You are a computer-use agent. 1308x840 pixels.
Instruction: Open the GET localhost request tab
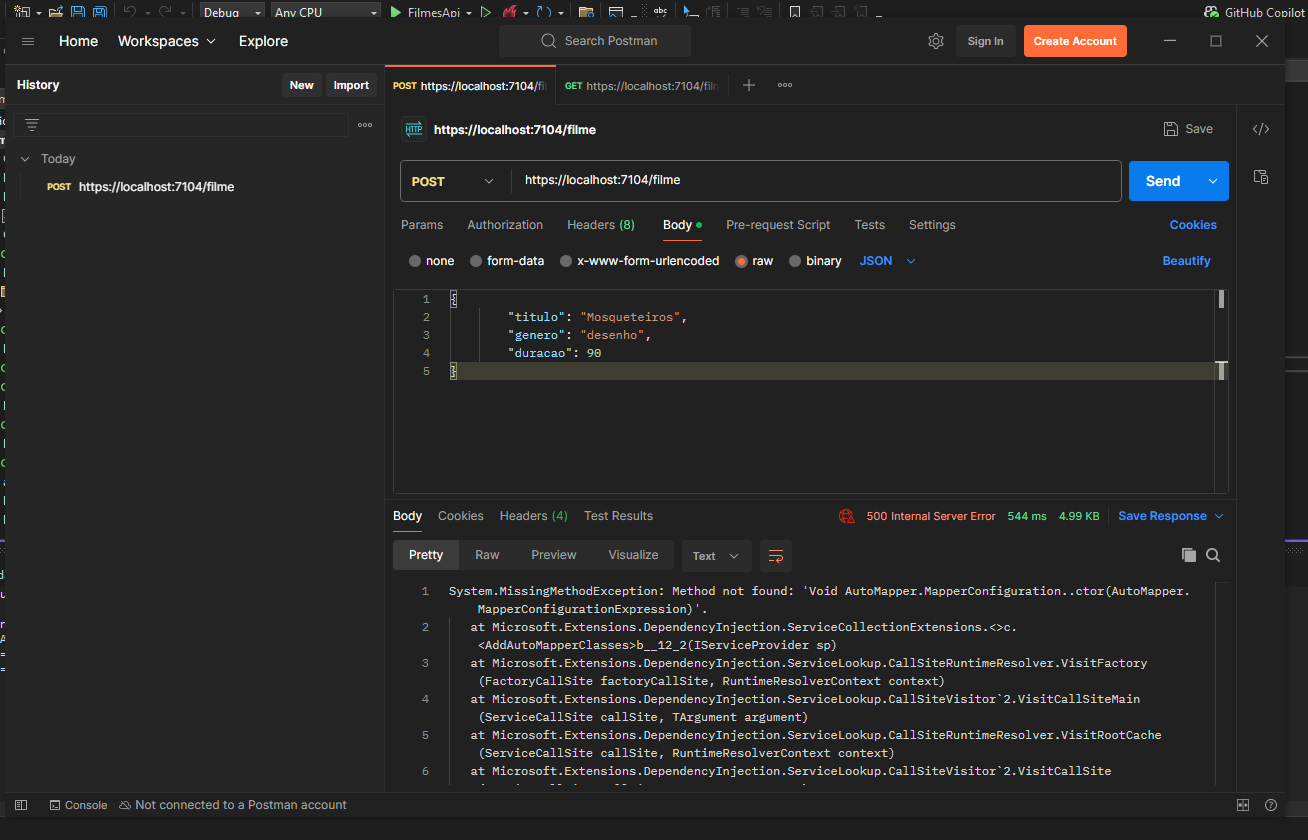[642, 86]
